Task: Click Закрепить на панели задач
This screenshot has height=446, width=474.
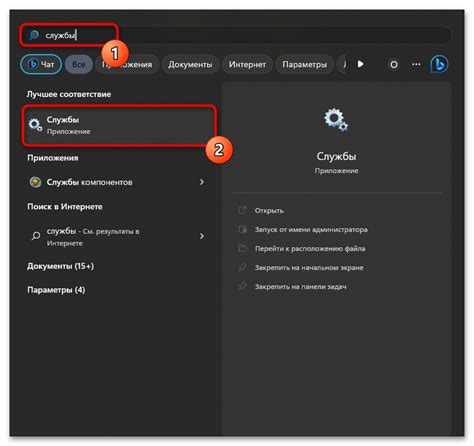Action: coord(300,287)
